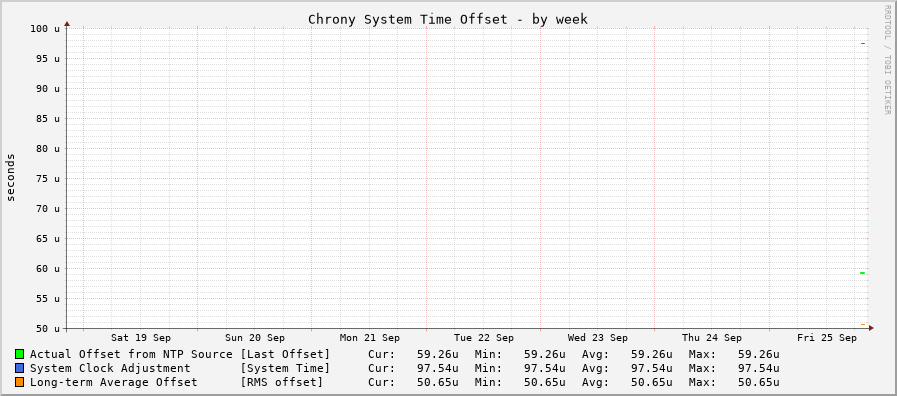Click the '[RMS offset]' legend text
897x396 pixels.
281,382
